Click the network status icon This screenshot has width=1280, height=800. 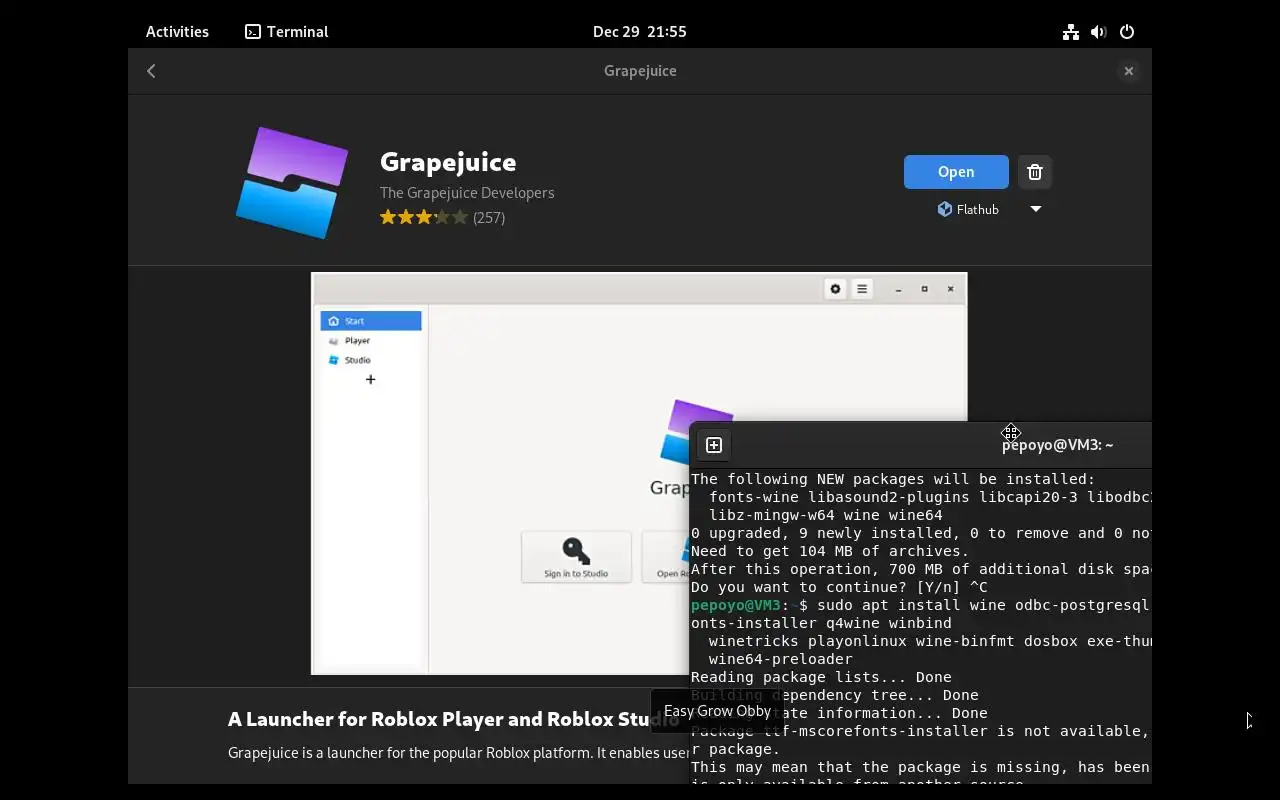(x=1071, y=32)
